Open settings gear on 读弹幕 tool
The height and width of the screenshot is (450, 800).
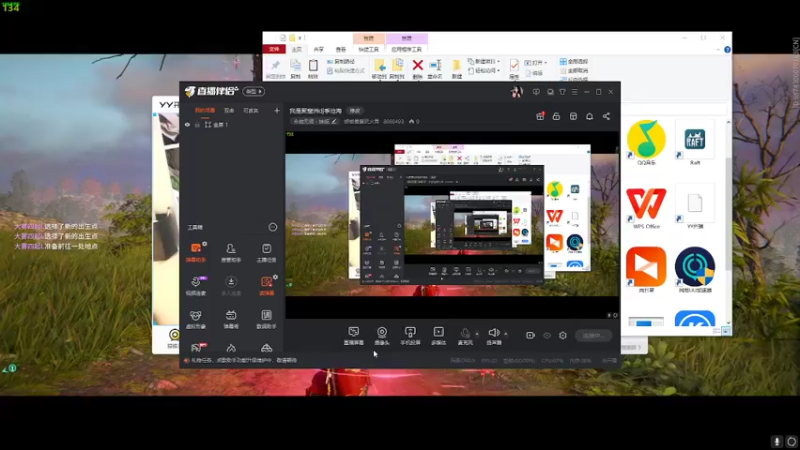pos(276,277)
